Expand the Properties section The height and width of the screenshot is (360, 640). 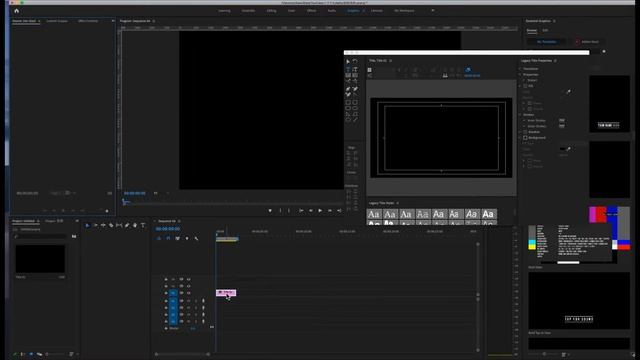(x=520, y=75)
